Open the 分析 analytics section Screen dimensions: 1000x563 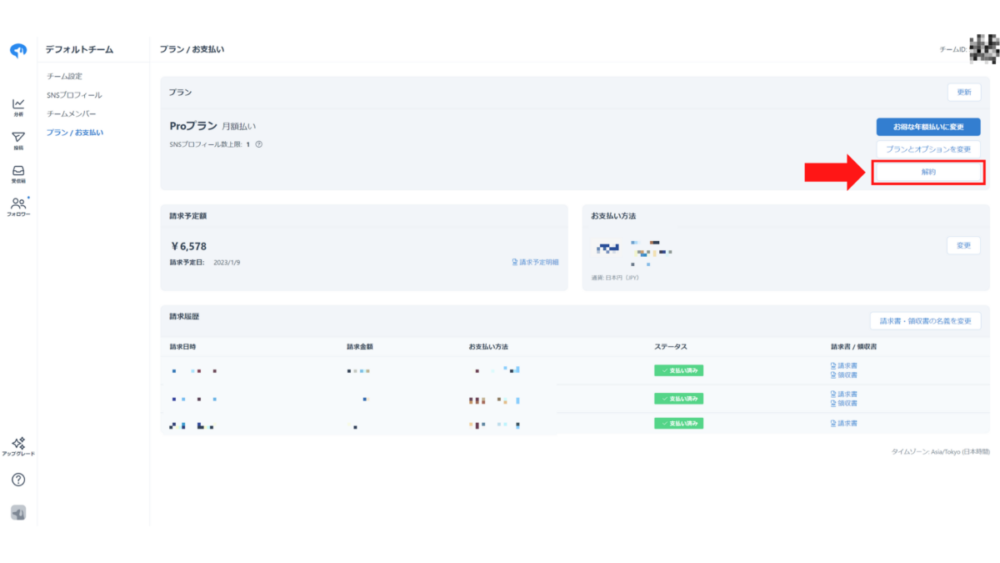(18, 106)
